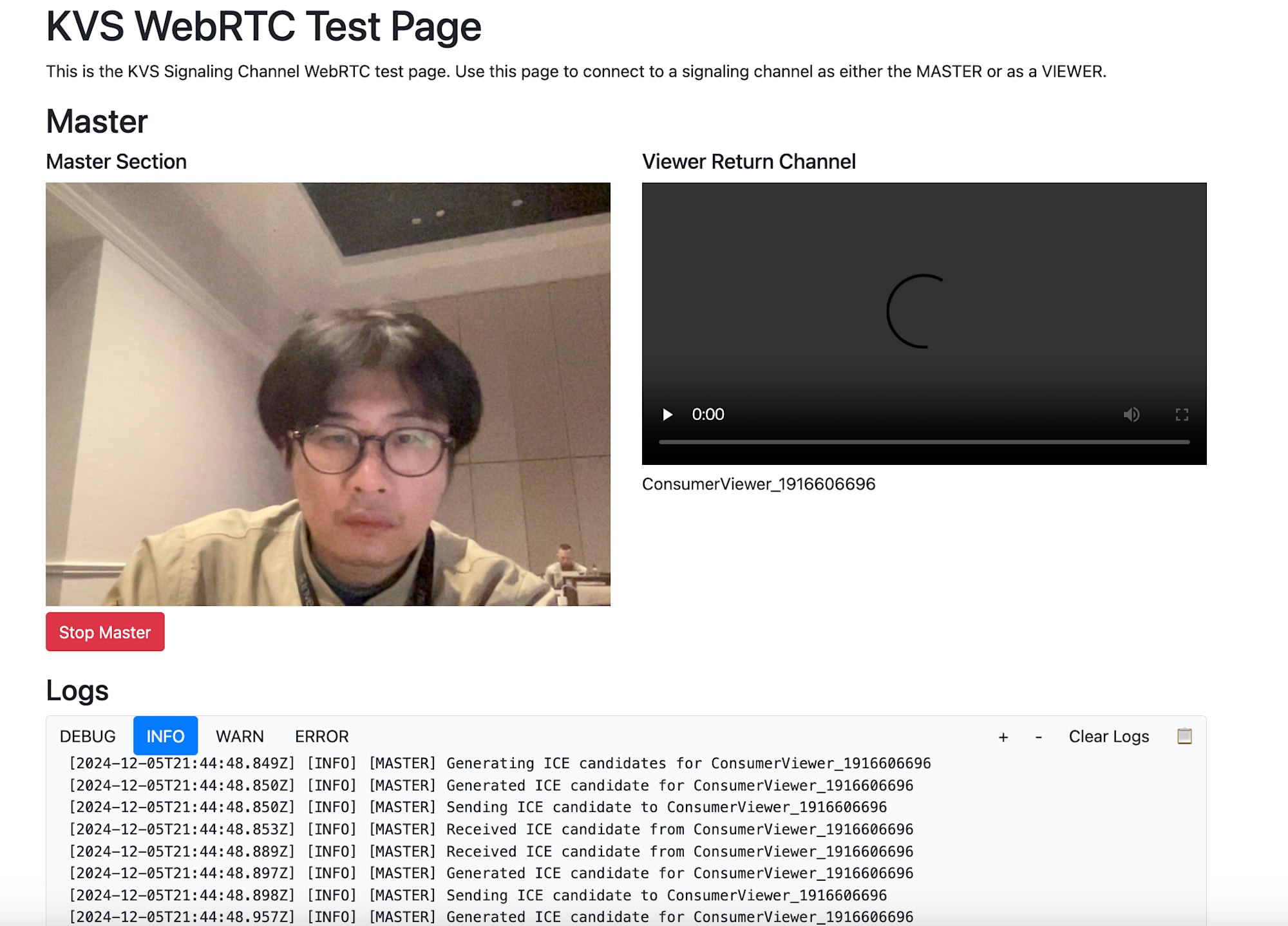This screenshot has height=926, width=1288.
Task: Click the ConsumerViewer_1916606696 label under video
Action: (x=759, y=484)
